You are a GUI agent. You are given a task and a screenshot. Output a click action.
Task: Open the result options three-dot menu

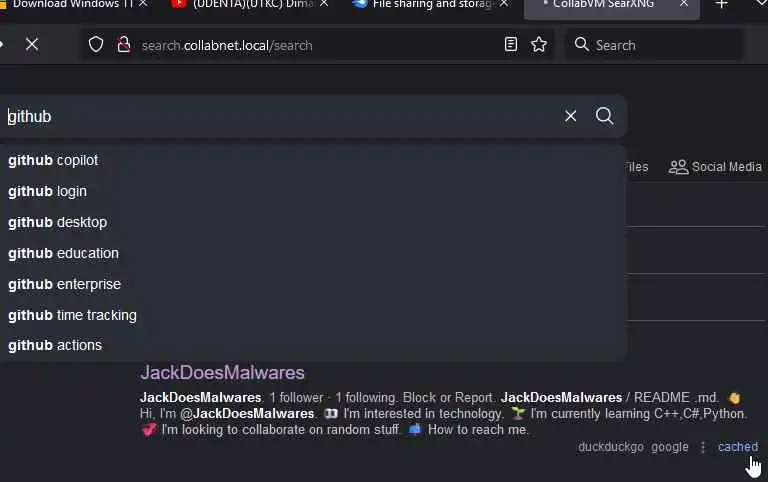(703, 447)
